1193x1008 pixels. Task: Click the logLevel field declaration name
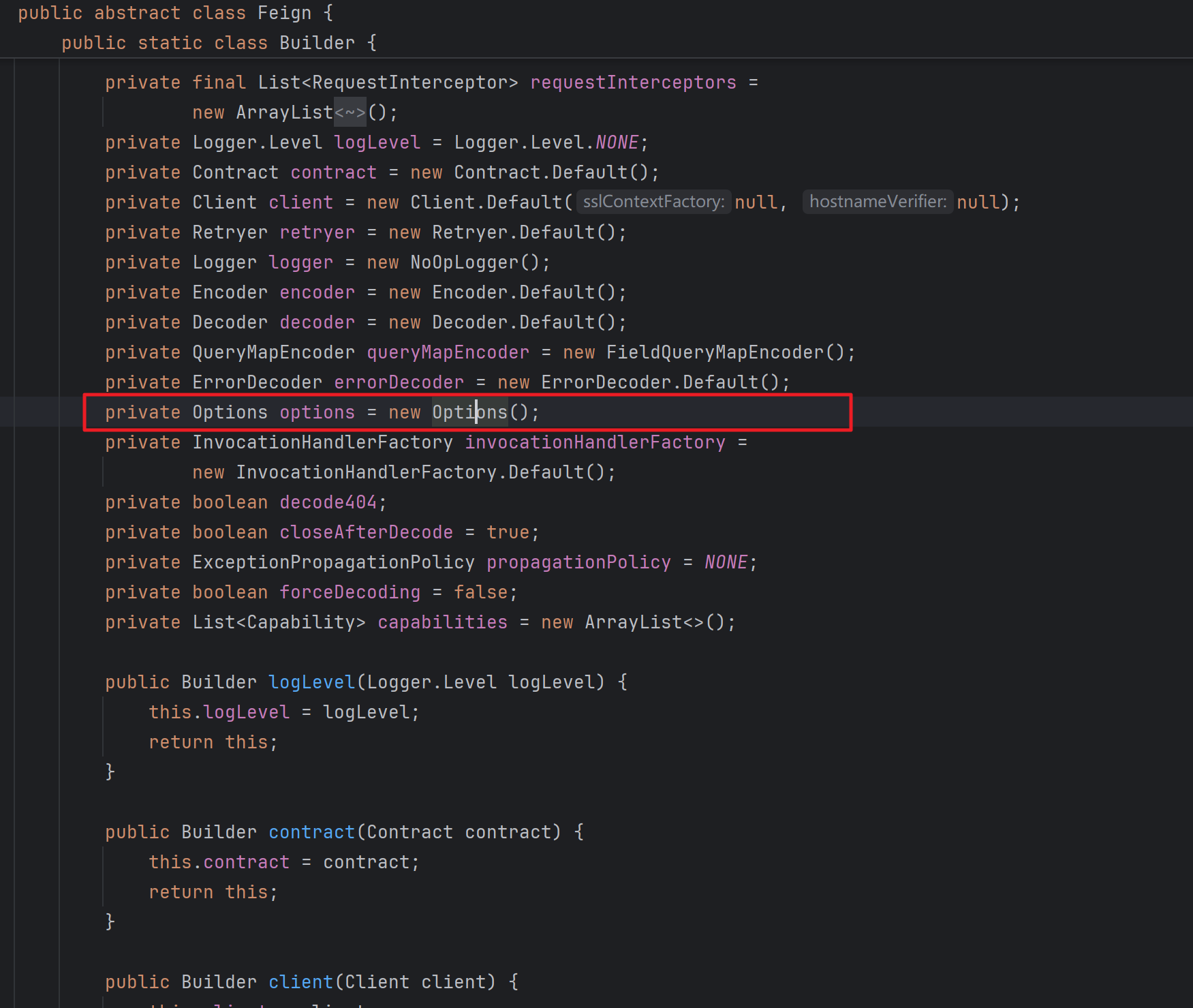[x=377, y=142]
